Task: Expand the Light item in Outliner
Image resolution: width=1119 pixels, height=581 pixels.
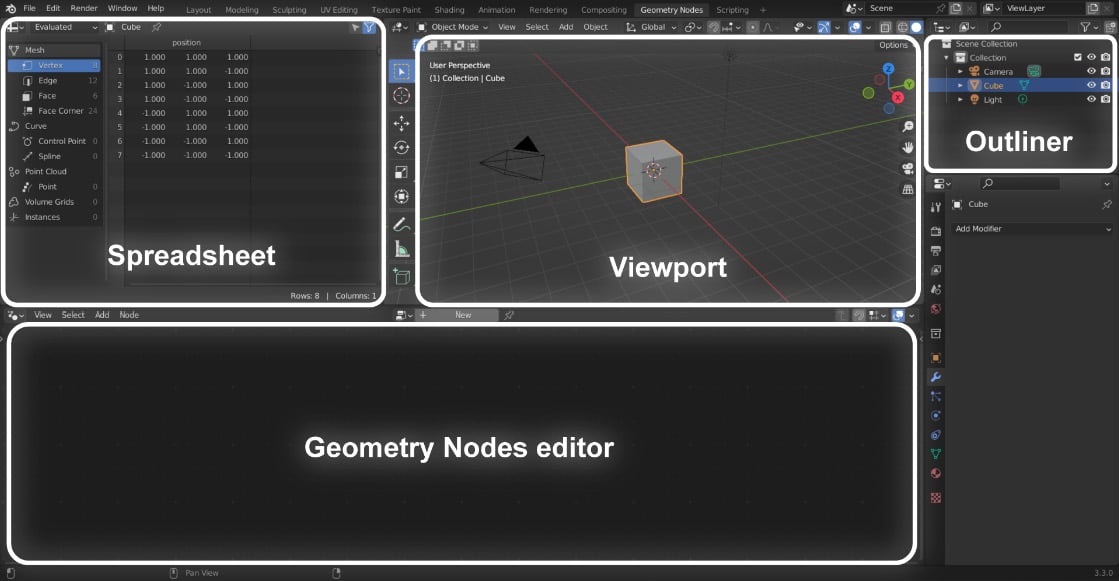Action: (961, 99)
